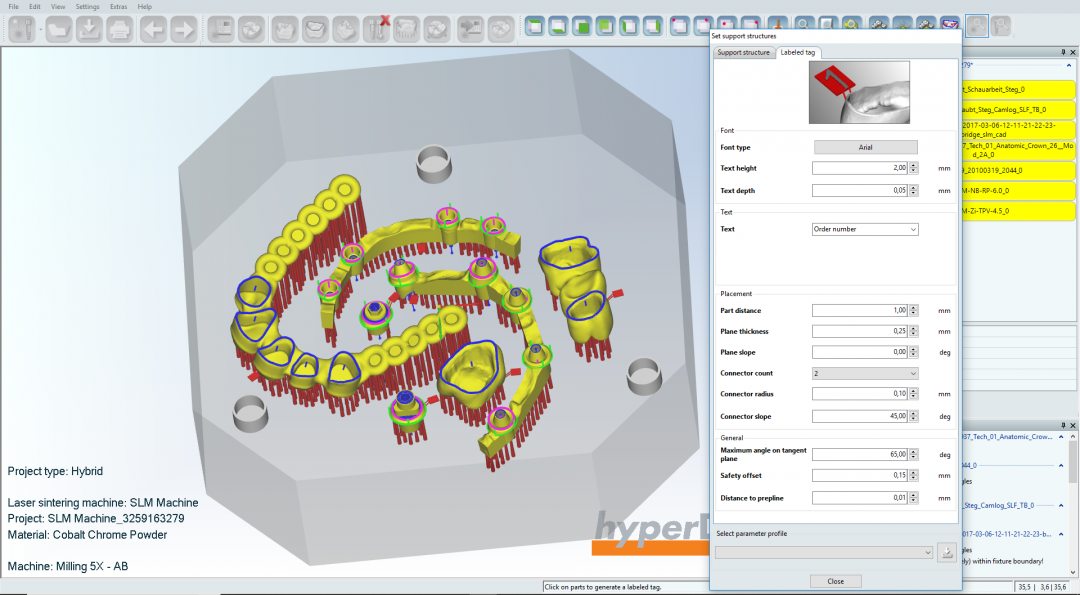Switch to the Support structure tab
This screenshot has width=1080, height=595.
point(743,51)
